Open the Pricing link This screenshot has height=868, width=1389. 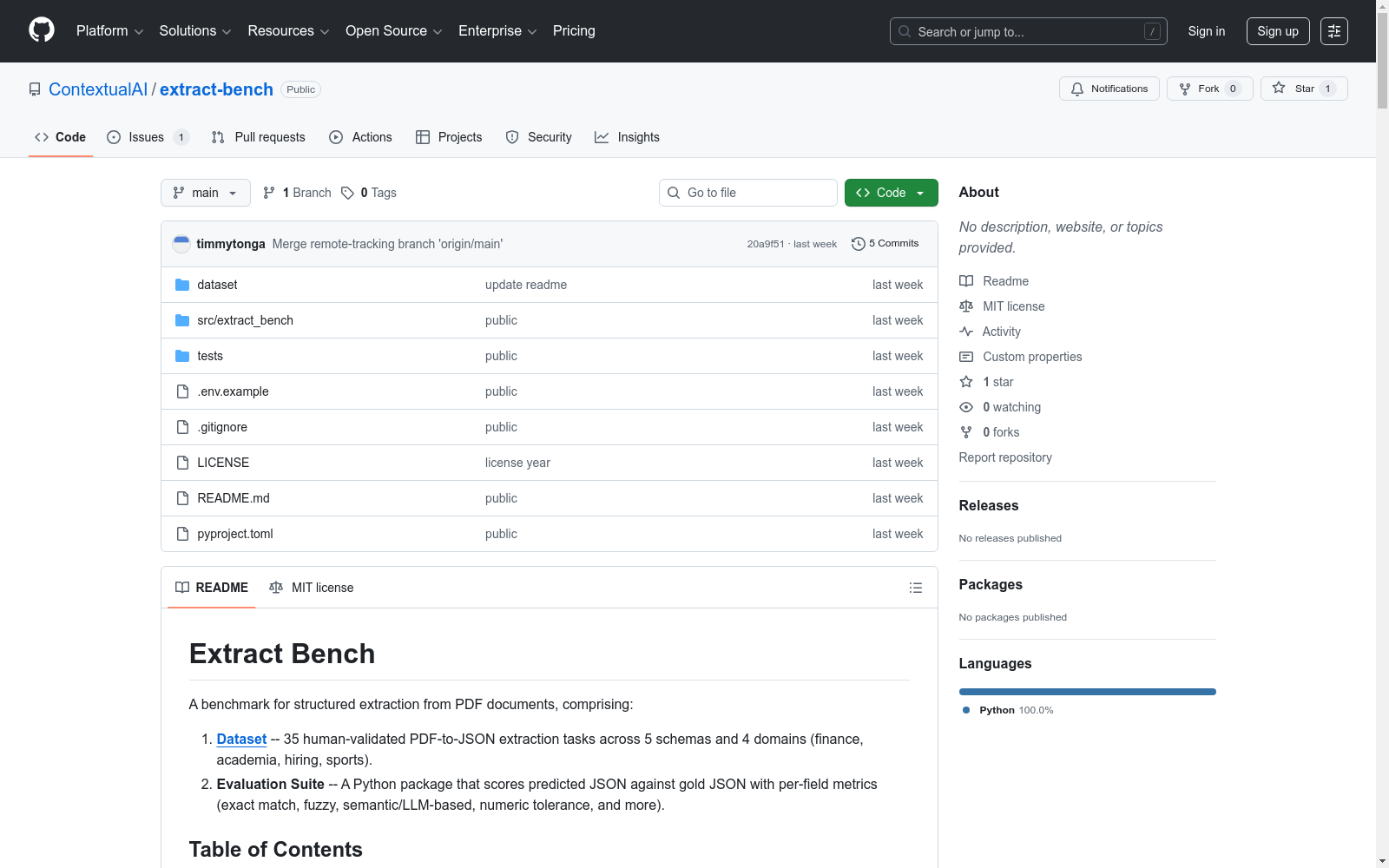[574, 31]
